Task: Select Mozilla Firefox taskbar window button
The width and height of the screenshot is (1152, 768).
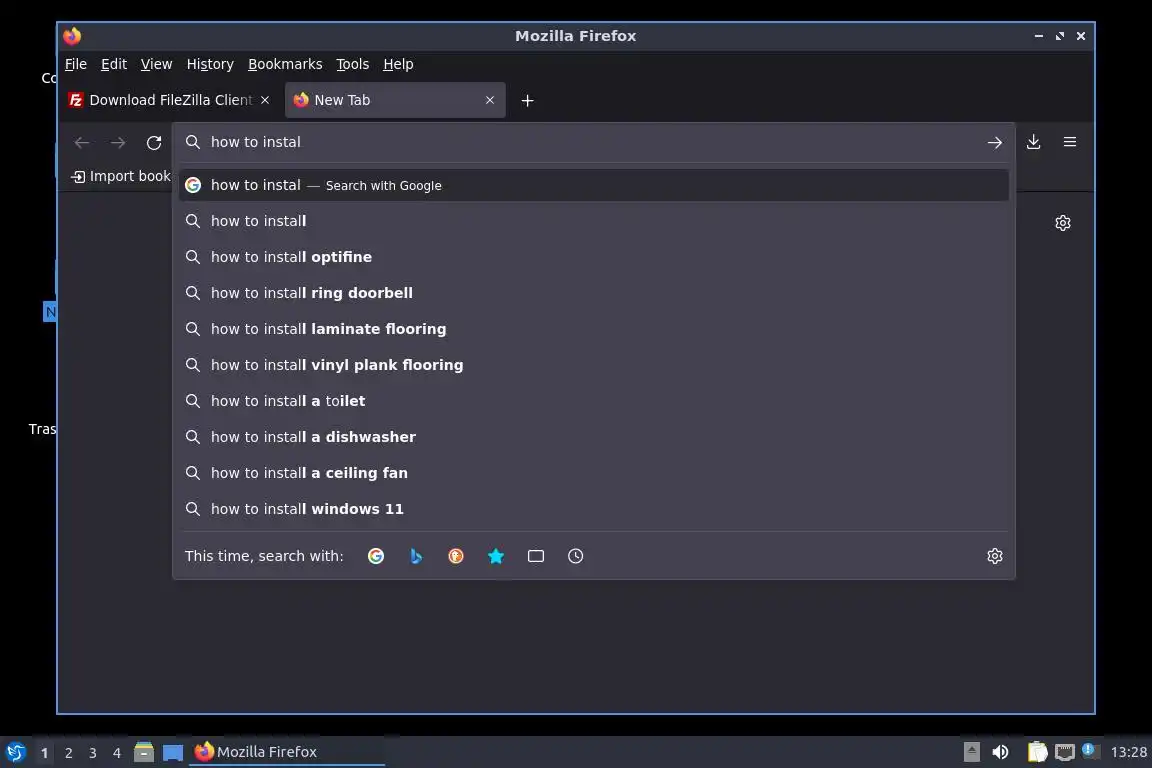Action: pos(287,752)
